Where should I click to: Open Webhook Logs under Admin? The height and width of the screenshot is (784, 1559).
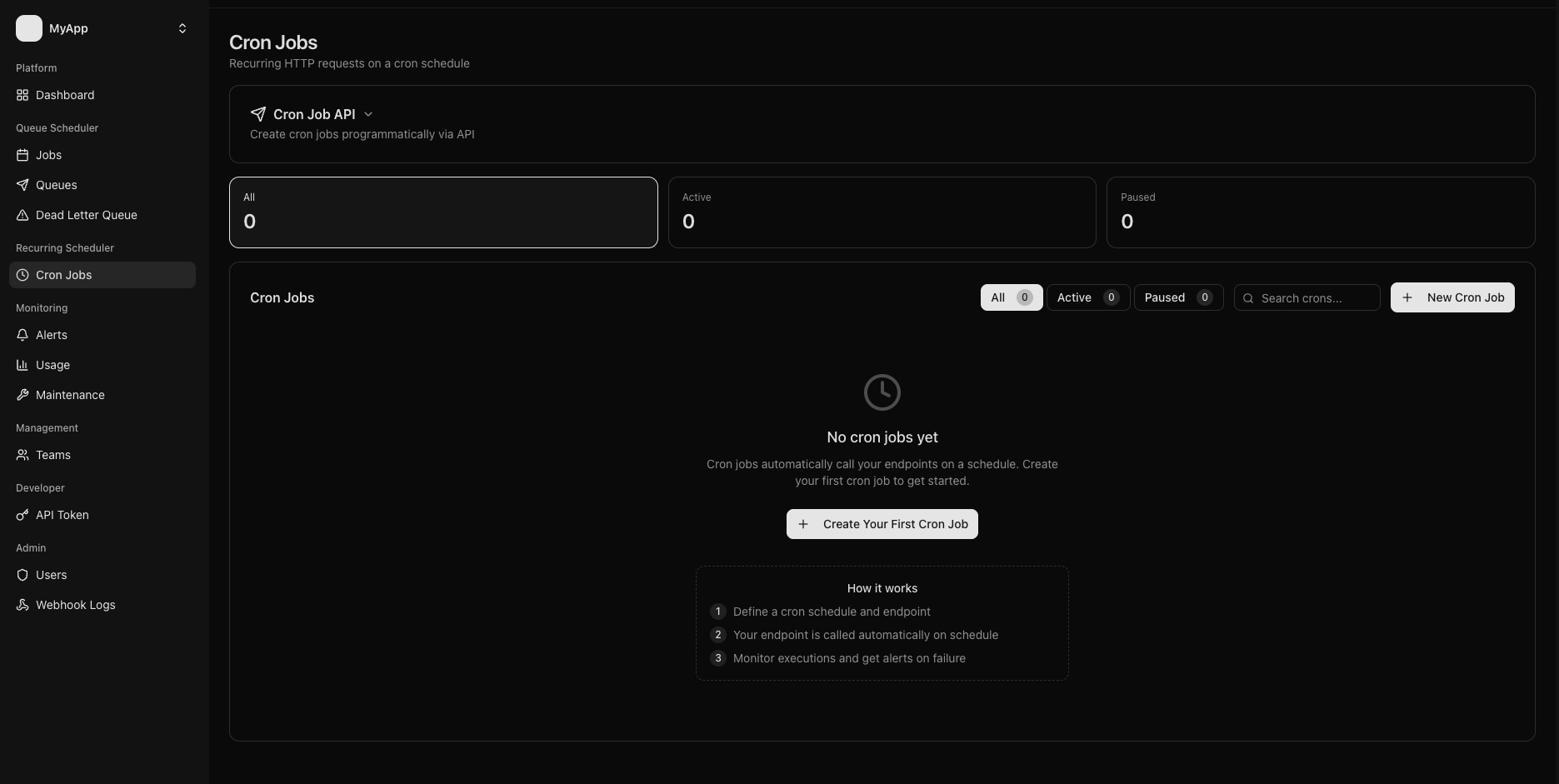(x=75, y=605)
